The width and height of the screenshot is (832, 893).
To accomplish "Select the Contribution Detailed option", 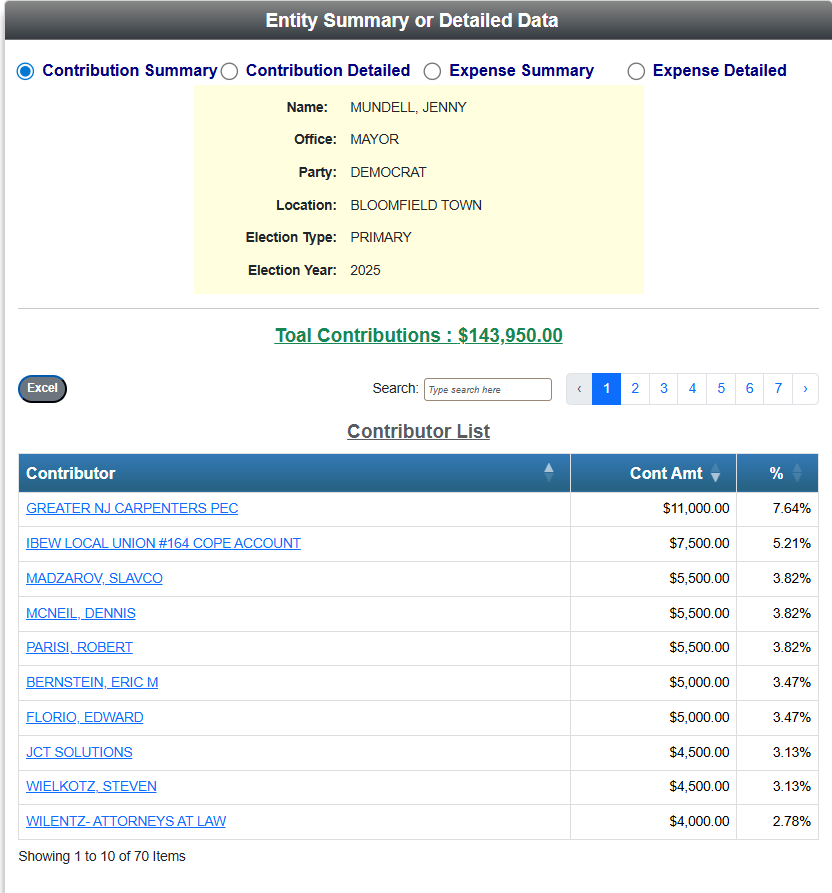I will (x=229, y=71).
